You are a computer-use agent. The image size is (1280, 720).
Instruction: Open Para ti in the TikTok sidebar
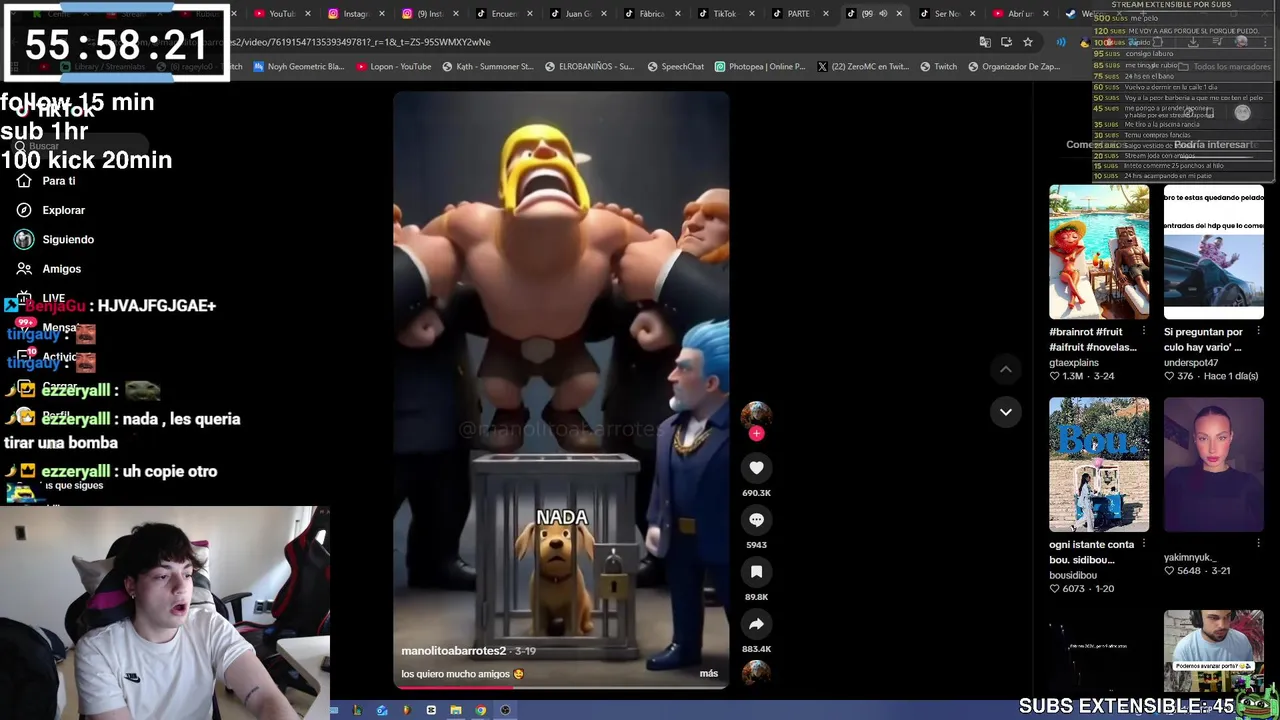(x=59, y=181)
